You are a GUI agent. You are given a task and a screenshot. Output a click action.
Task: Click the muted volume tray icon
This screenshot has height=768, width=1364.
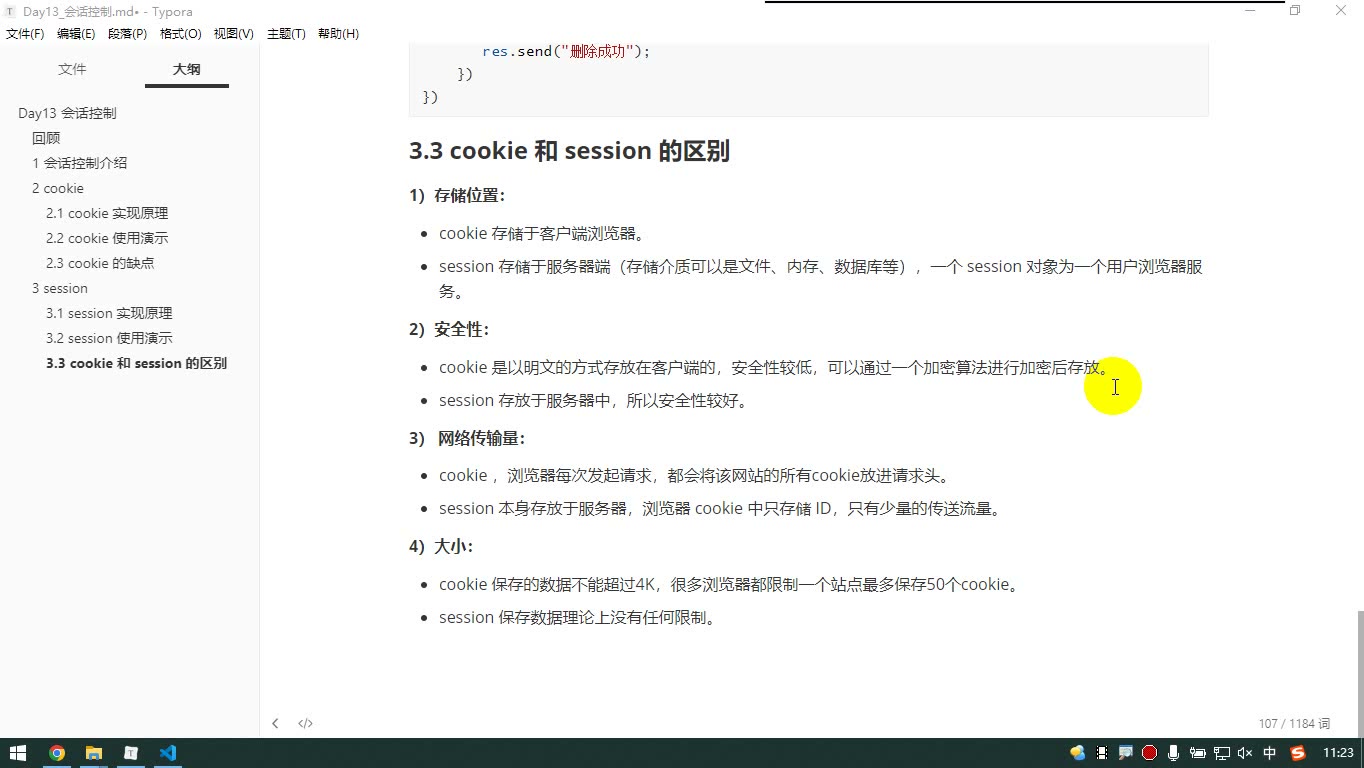point(1245,753)
